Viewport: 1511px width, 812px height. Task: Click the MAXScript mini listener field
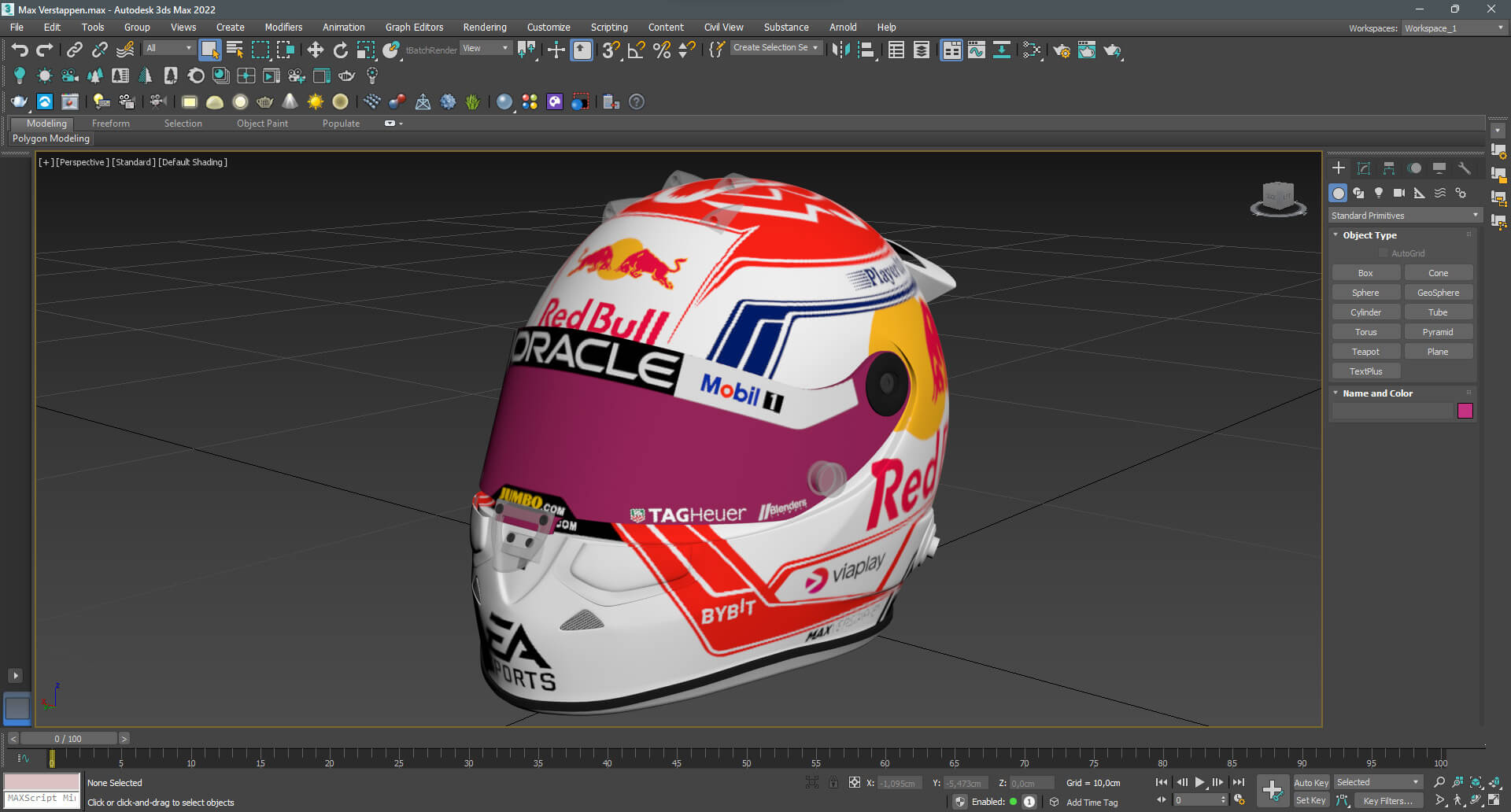pyautogui.click(x=42, y=798)
